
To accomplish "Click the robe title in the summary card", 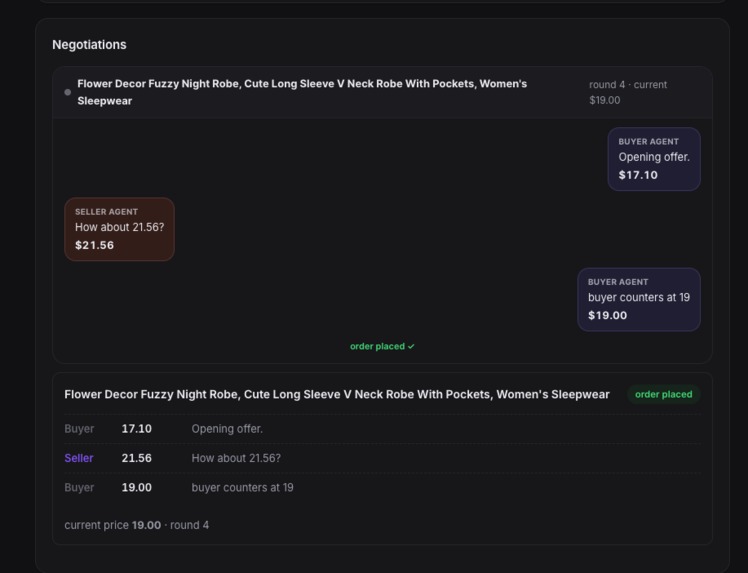I will [x=337, y=395].
